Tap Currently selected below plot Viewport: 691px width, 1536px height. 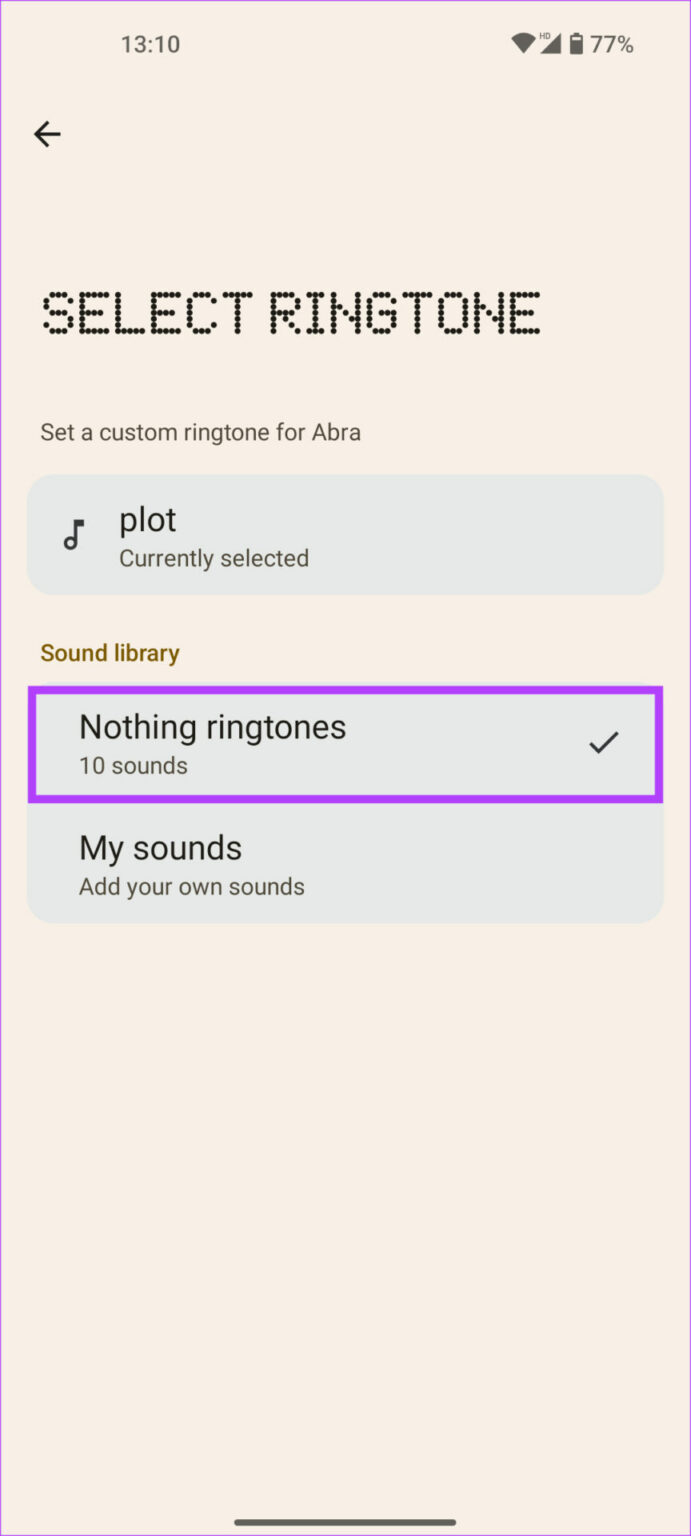pyautogui.click(x=213, y=558)
